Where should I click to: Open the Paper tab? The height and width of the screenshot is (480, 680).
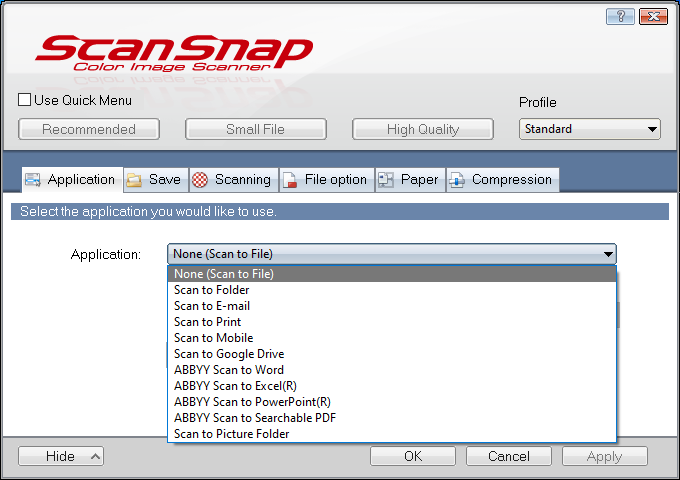(x=410, y=180)
